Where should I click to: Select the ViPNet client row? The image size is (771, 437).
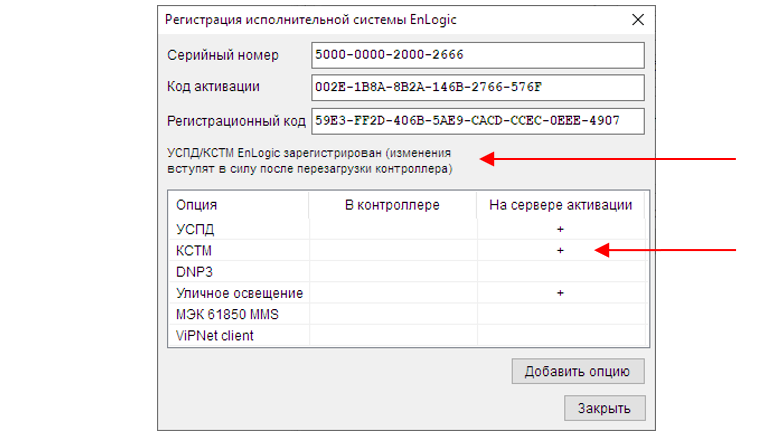[x=408, y=335]
